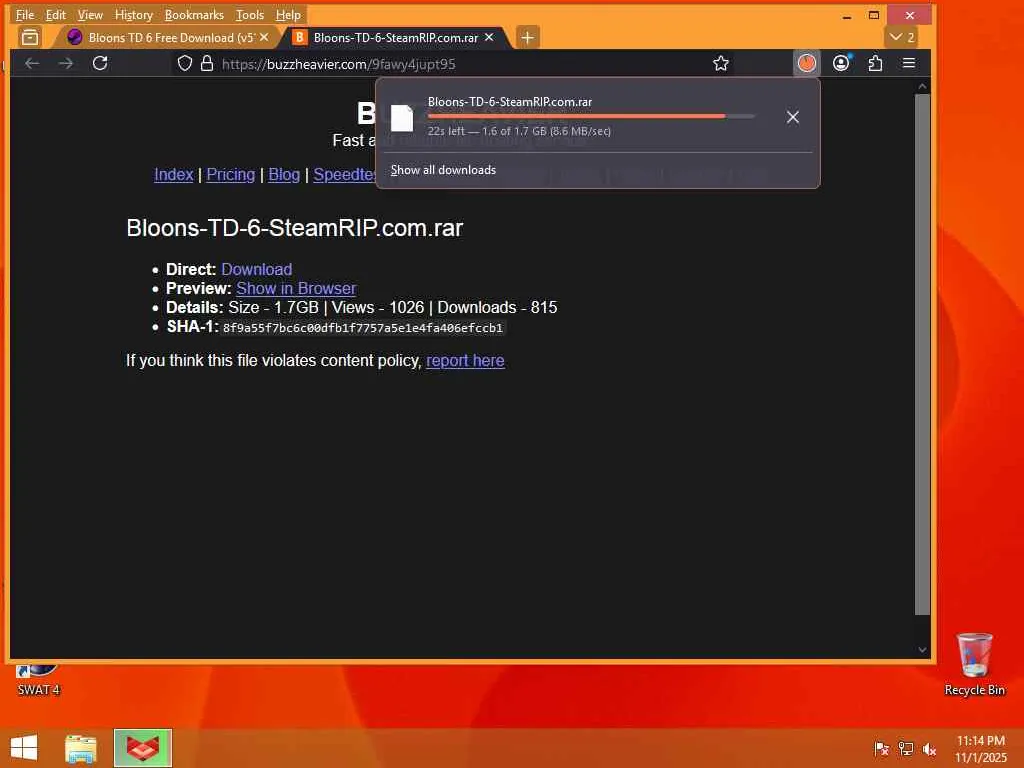This screenshot has width=1024, height=768.
Task: Click the scrollbar down arrow
Action: [x=922, y=649]
